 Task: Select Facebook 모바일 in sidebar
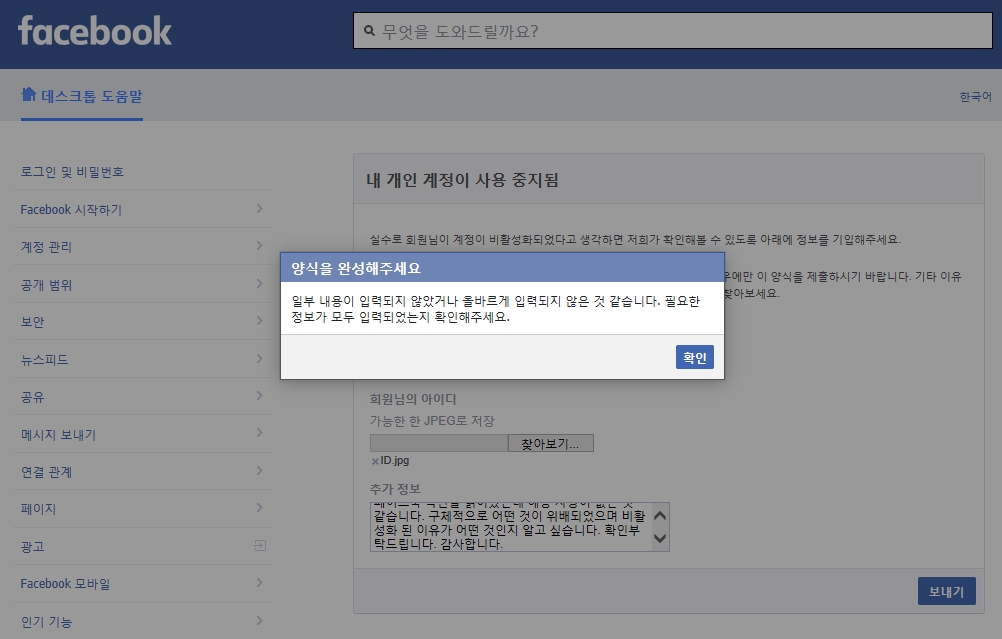[x=65, y=583]
